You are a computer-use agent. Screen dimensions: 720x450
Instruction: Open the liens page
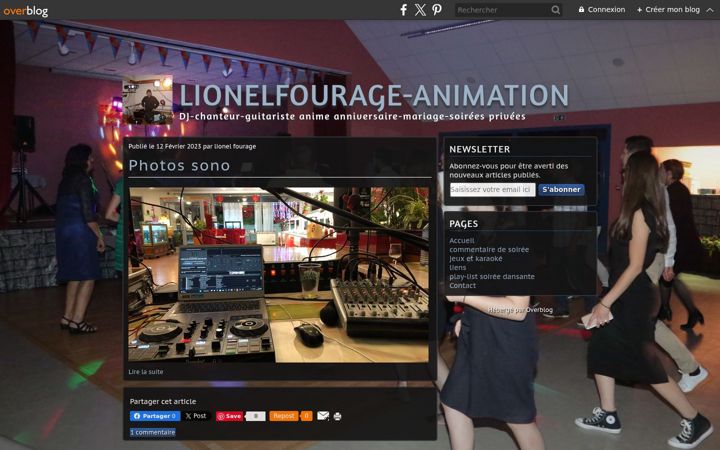pos(457,267)
